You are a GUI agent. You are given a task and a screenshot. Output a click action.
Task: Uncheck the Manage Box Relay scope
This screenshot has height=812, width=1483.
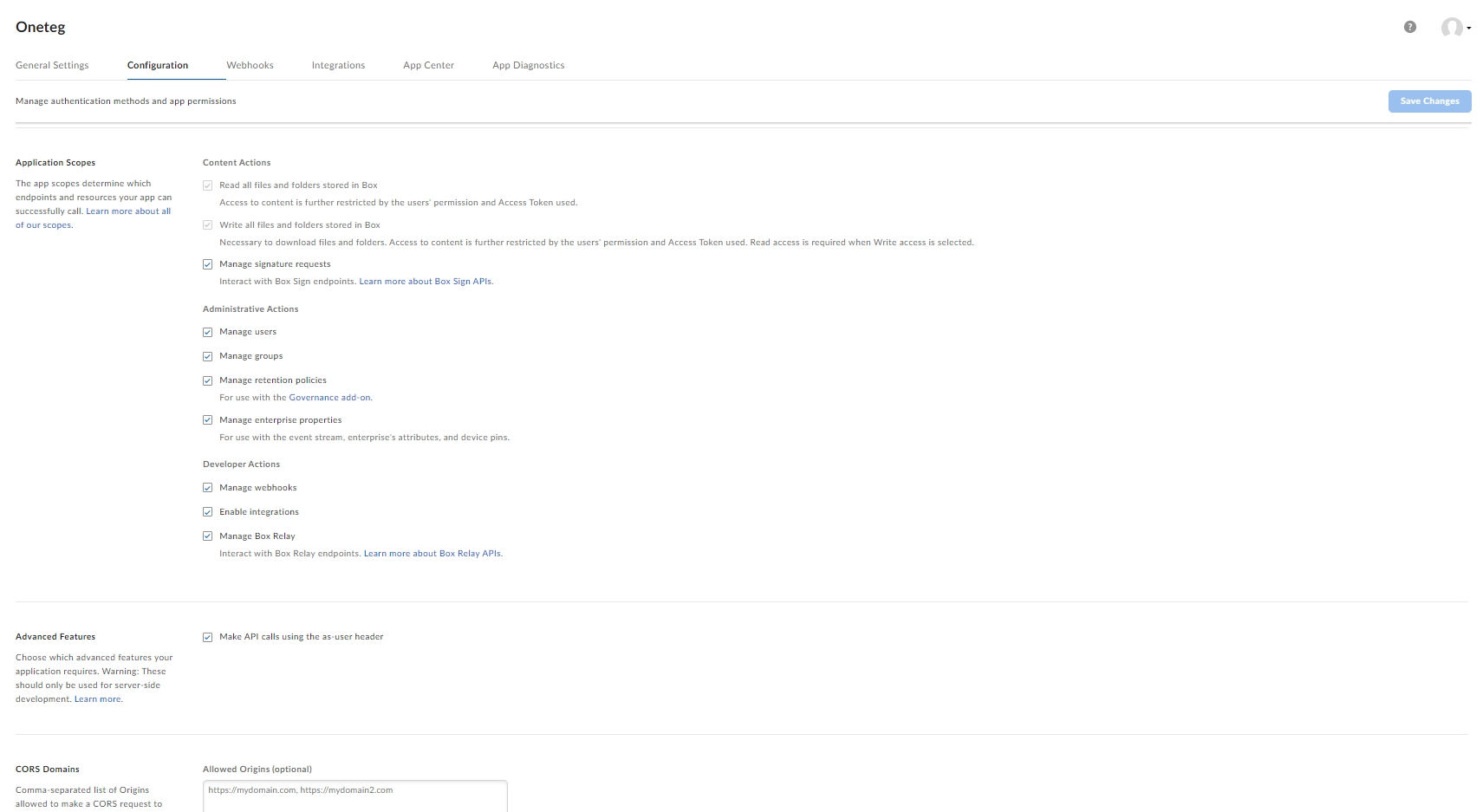tap(208, 536)
